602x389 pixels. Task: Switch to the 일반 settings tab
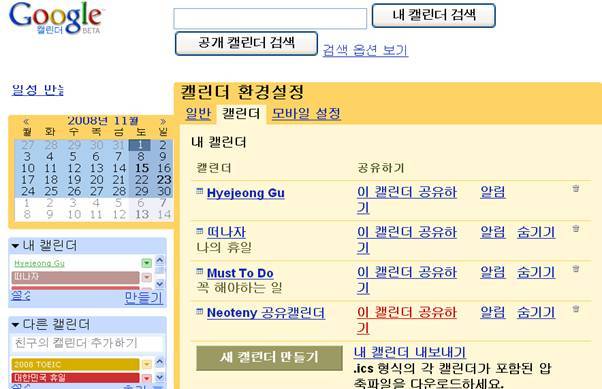[198, 114]
